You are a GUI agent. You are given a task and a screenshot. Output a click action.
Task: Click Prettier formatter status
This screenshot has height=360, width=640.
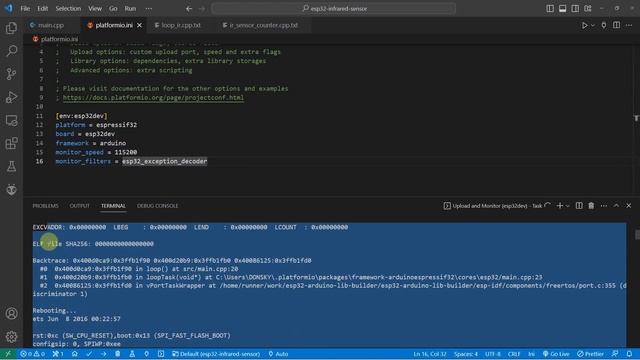click(x=590, y=354)
